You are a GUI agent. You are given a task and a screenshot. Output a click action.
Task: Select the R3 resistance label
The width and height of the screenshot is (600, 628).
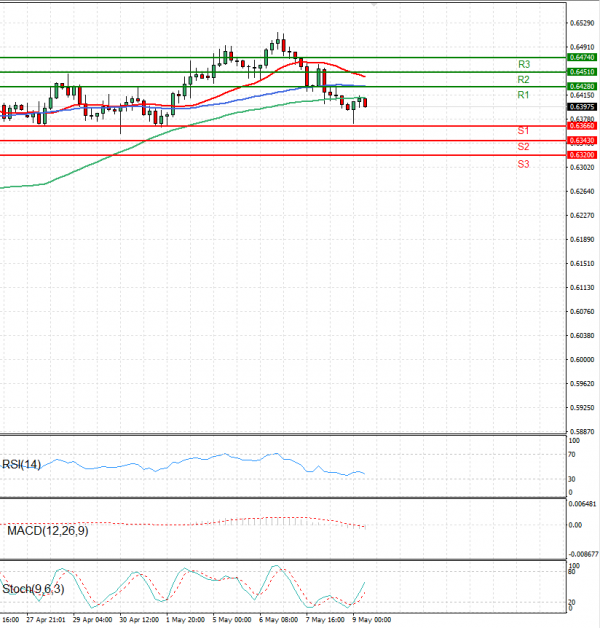pos(523,64)
